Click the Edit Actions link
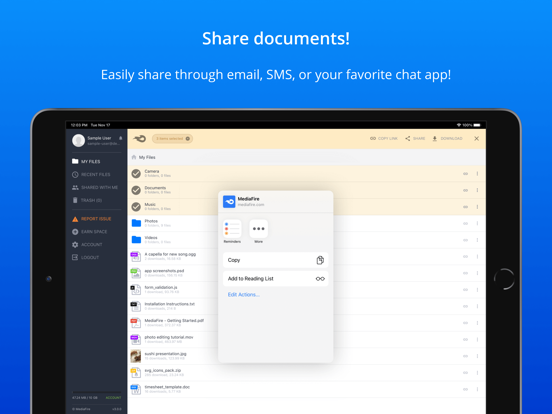 [244, 295]
